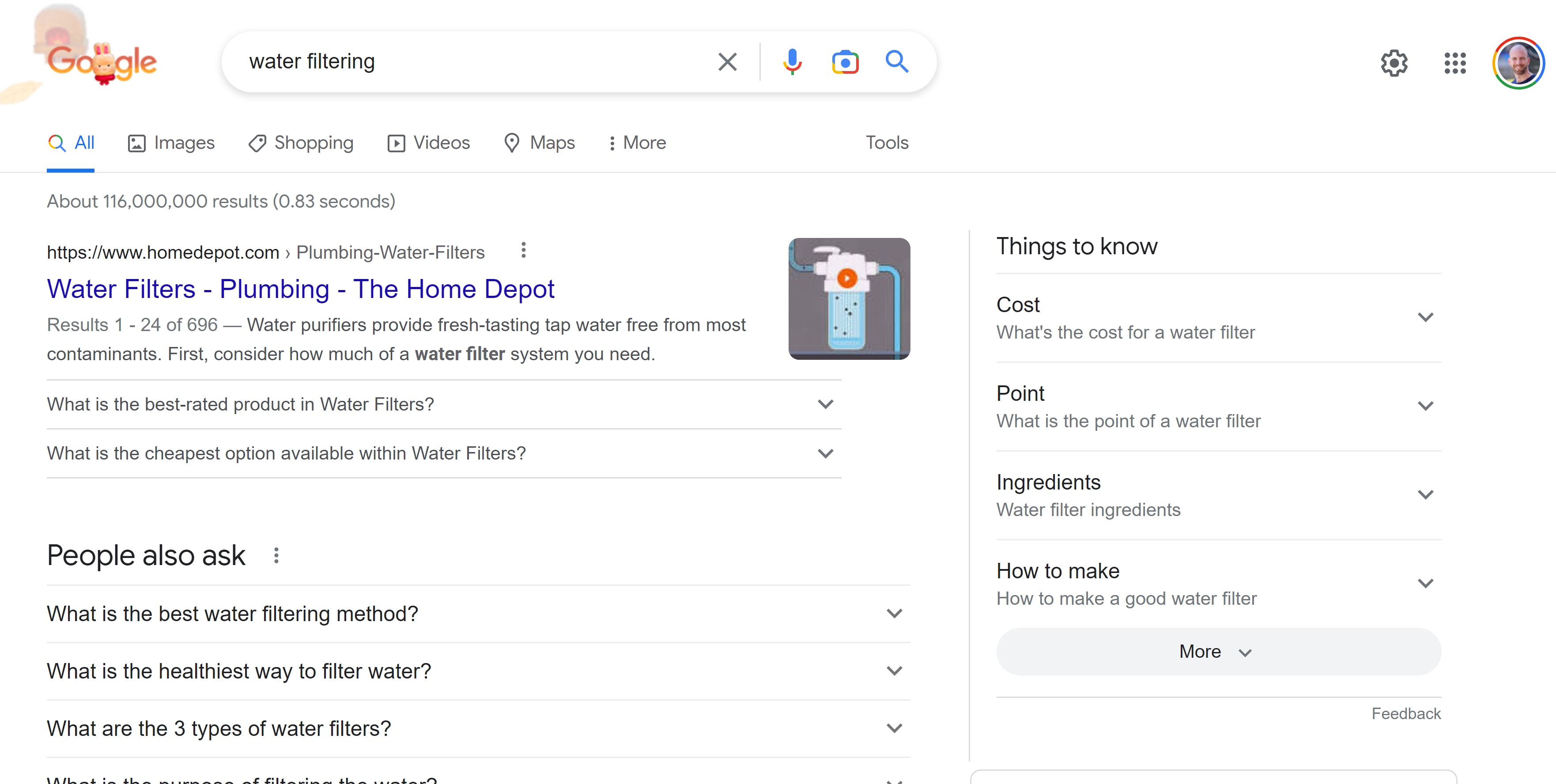Search by image using Google Lens camera
The height and width of the screenshot is (784, 1556).
coord(845,62)
